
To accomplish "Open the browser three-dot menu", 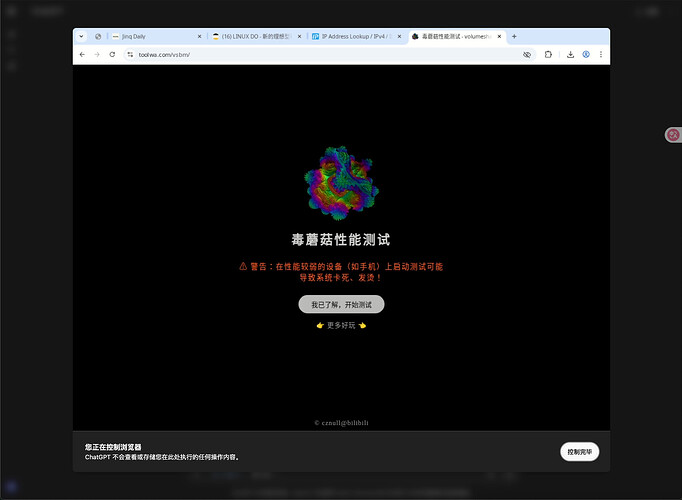I will [601, 54].
